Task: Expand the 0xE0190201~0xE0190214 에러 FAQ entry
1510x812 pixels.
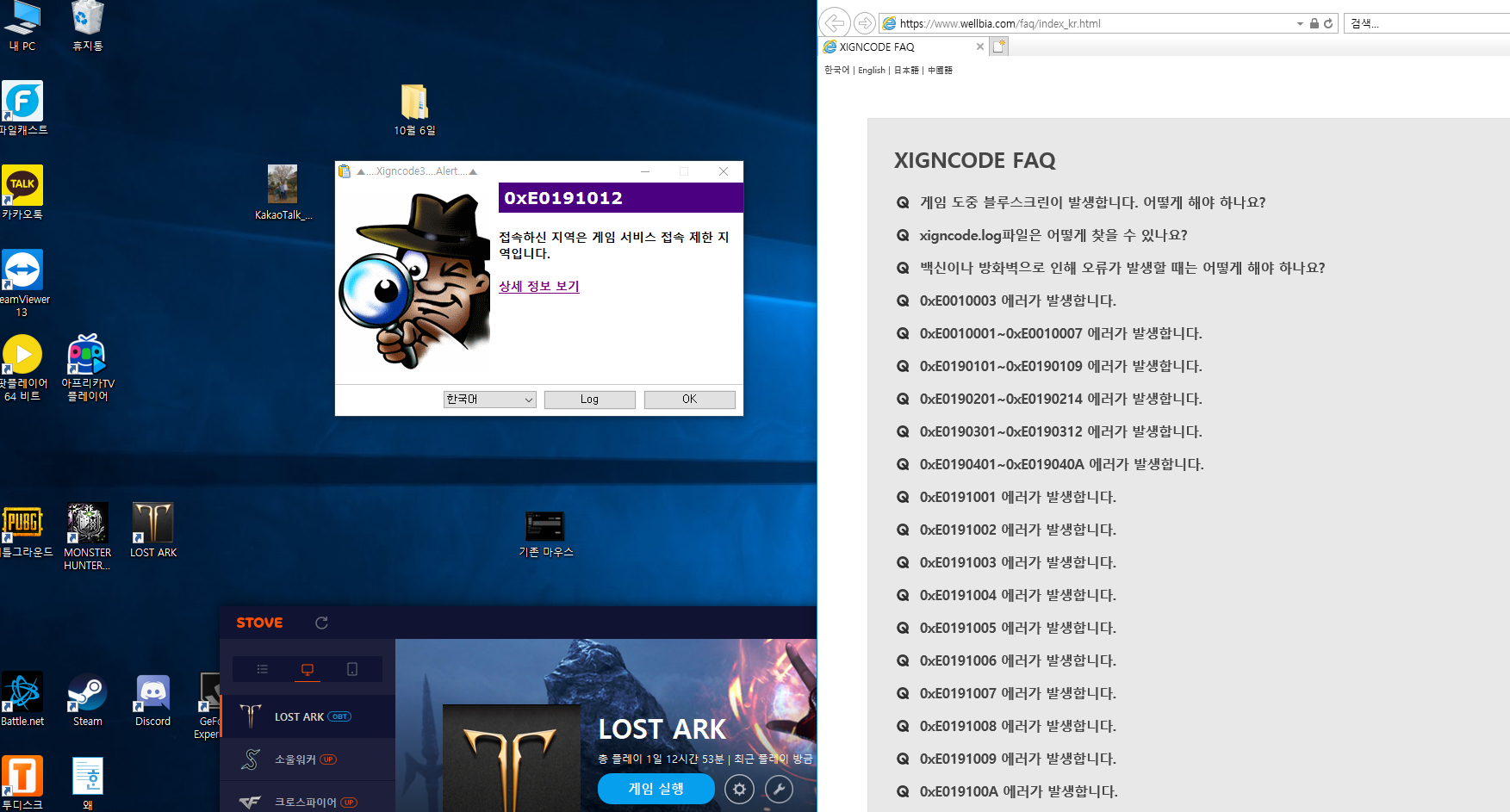Action: 1060,399
